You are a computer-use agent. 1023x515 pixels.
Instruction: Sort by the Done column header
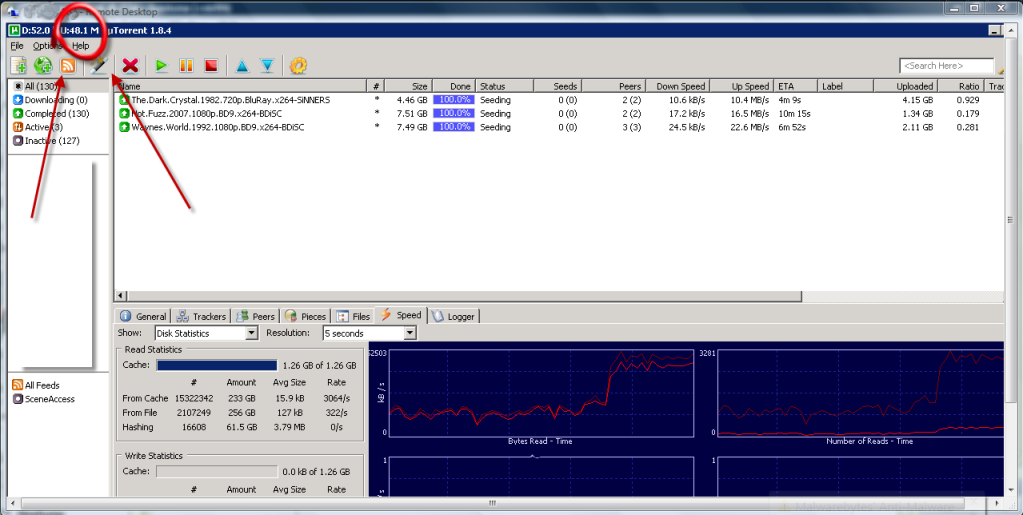click(453, 86)
